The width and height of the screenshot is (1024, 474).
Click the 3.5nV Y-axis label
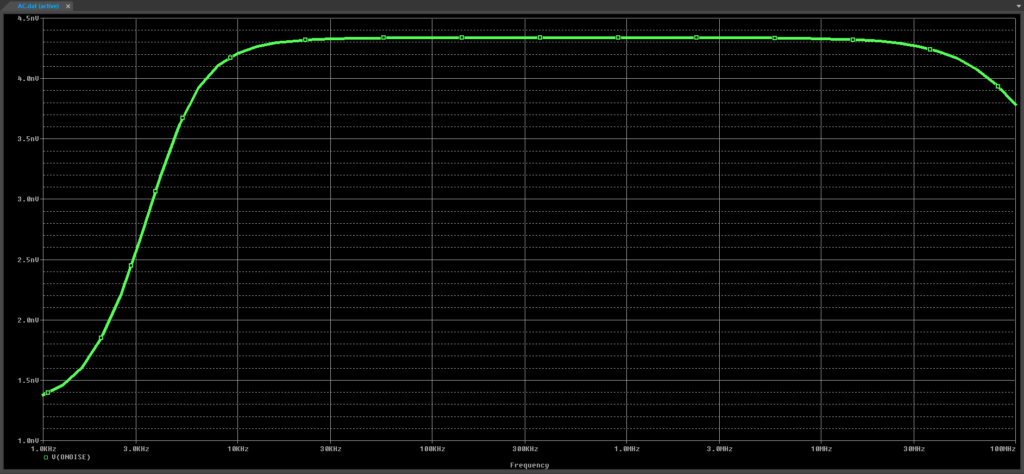click(x=28, y=139)
